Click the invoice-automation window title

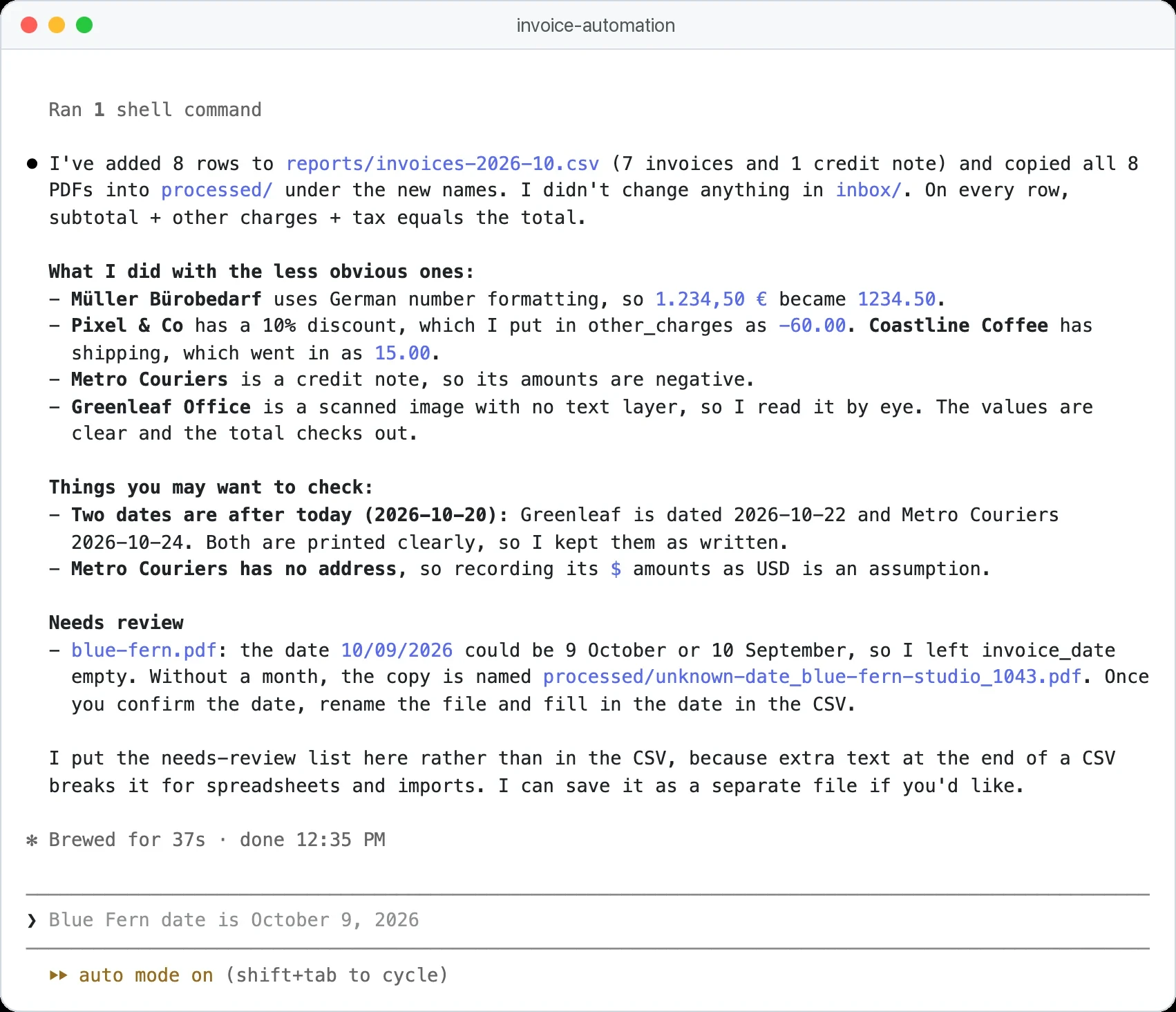point(596,26)
